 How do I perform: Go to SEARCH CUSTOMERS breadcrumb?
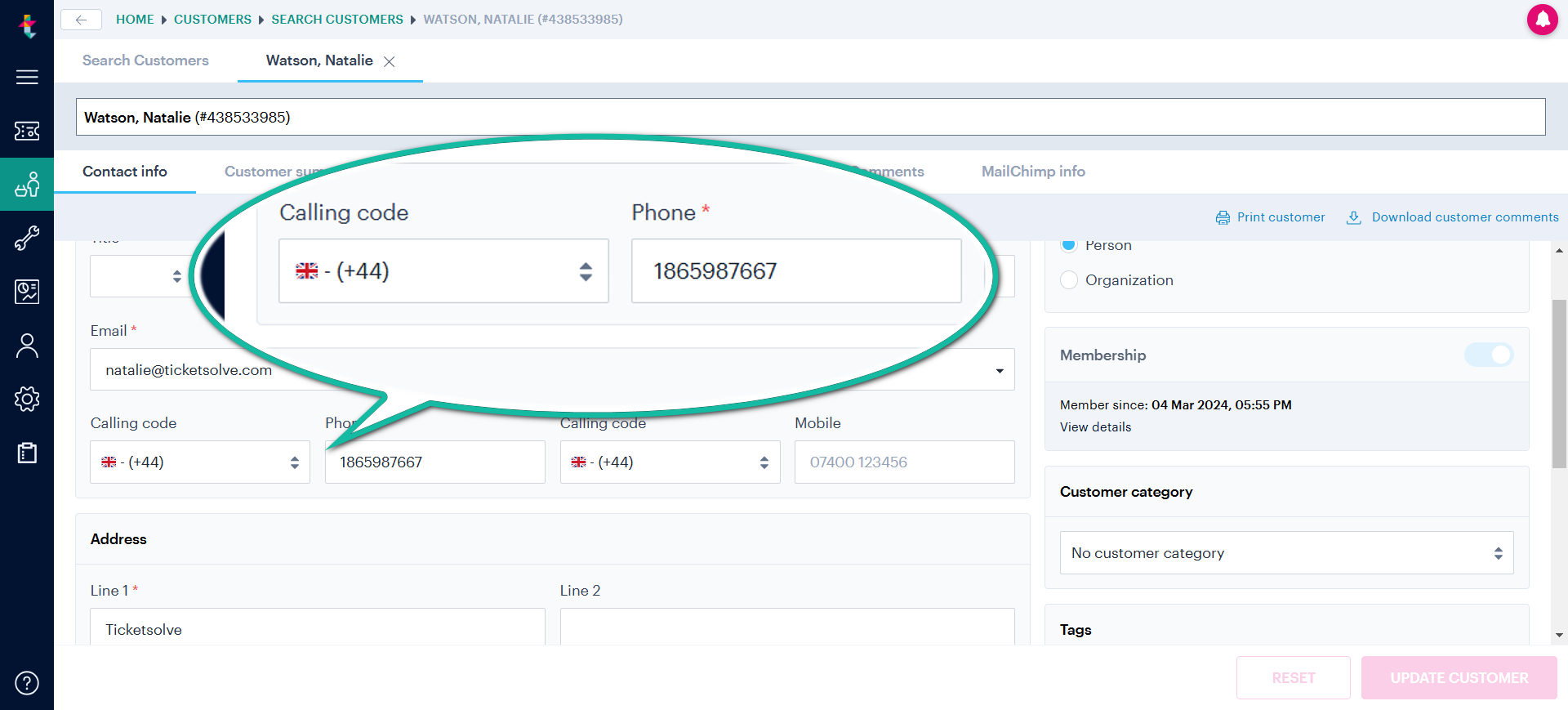[337, 19]
